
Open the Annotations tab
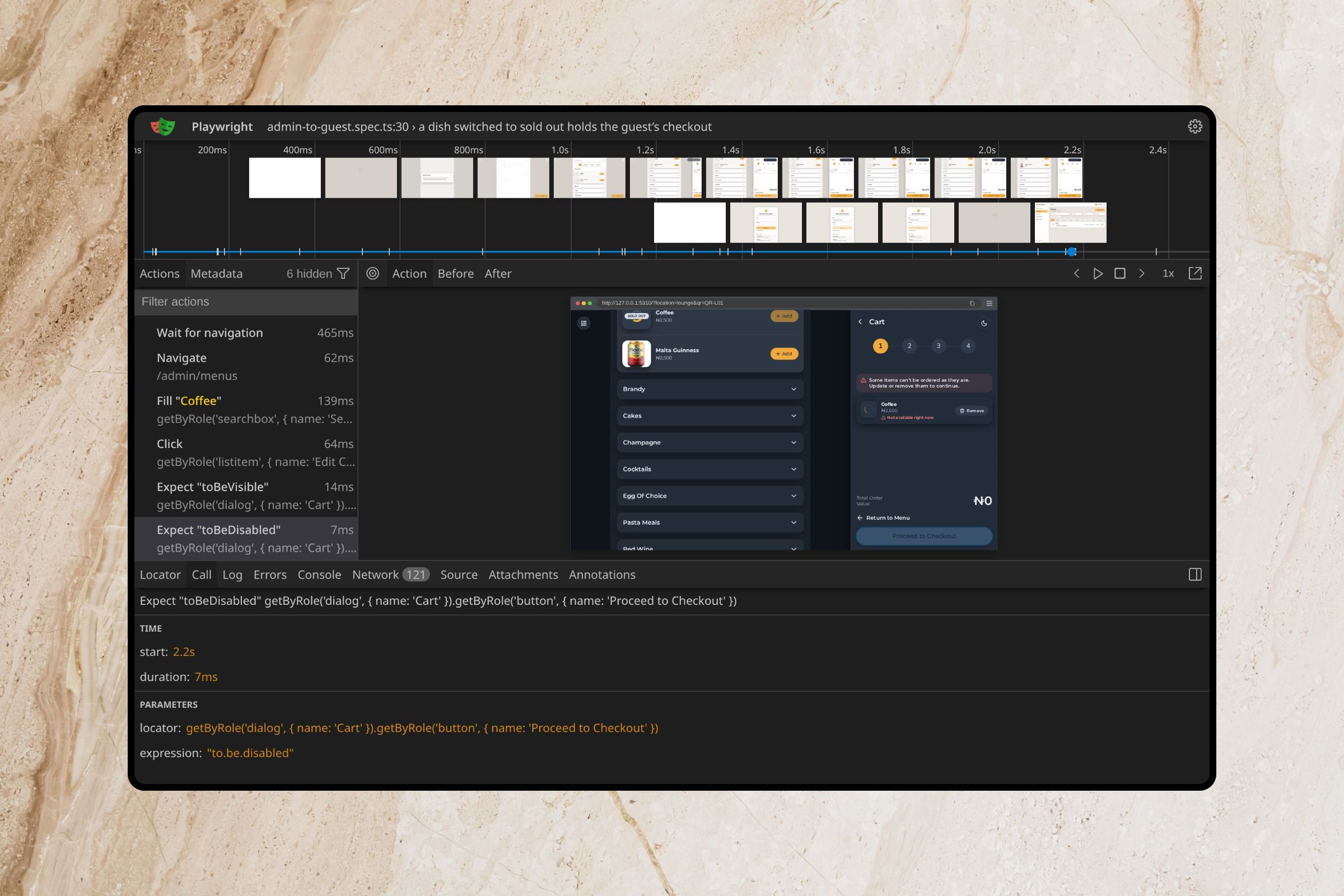(601, 575)
